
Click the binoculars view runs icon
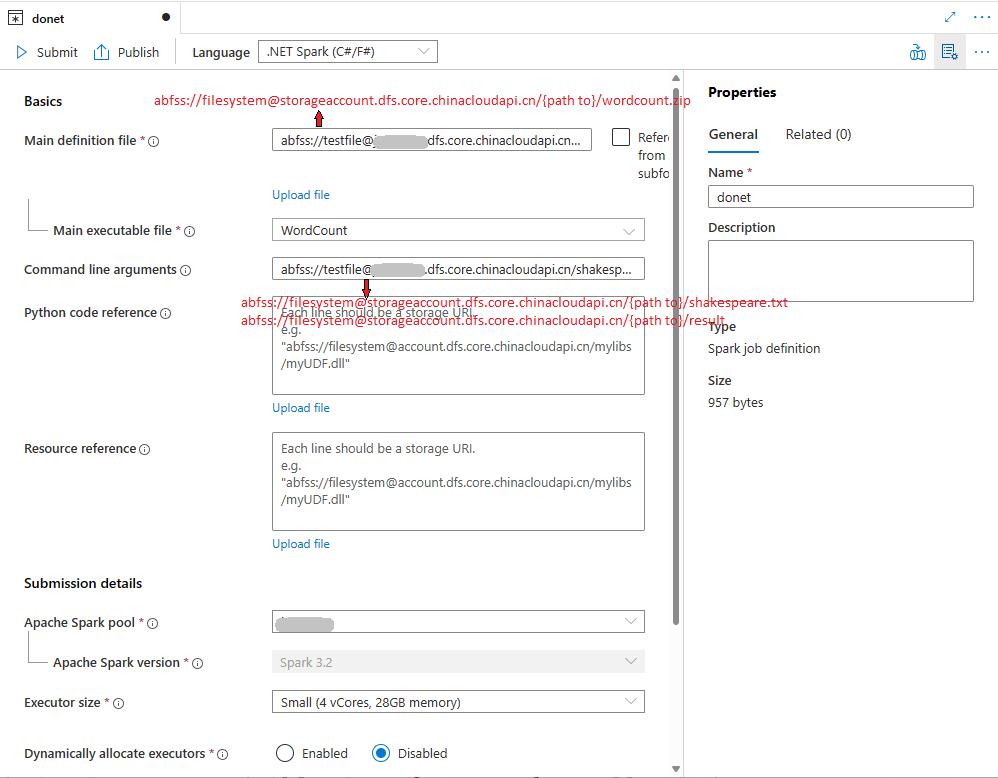point(918,52)
